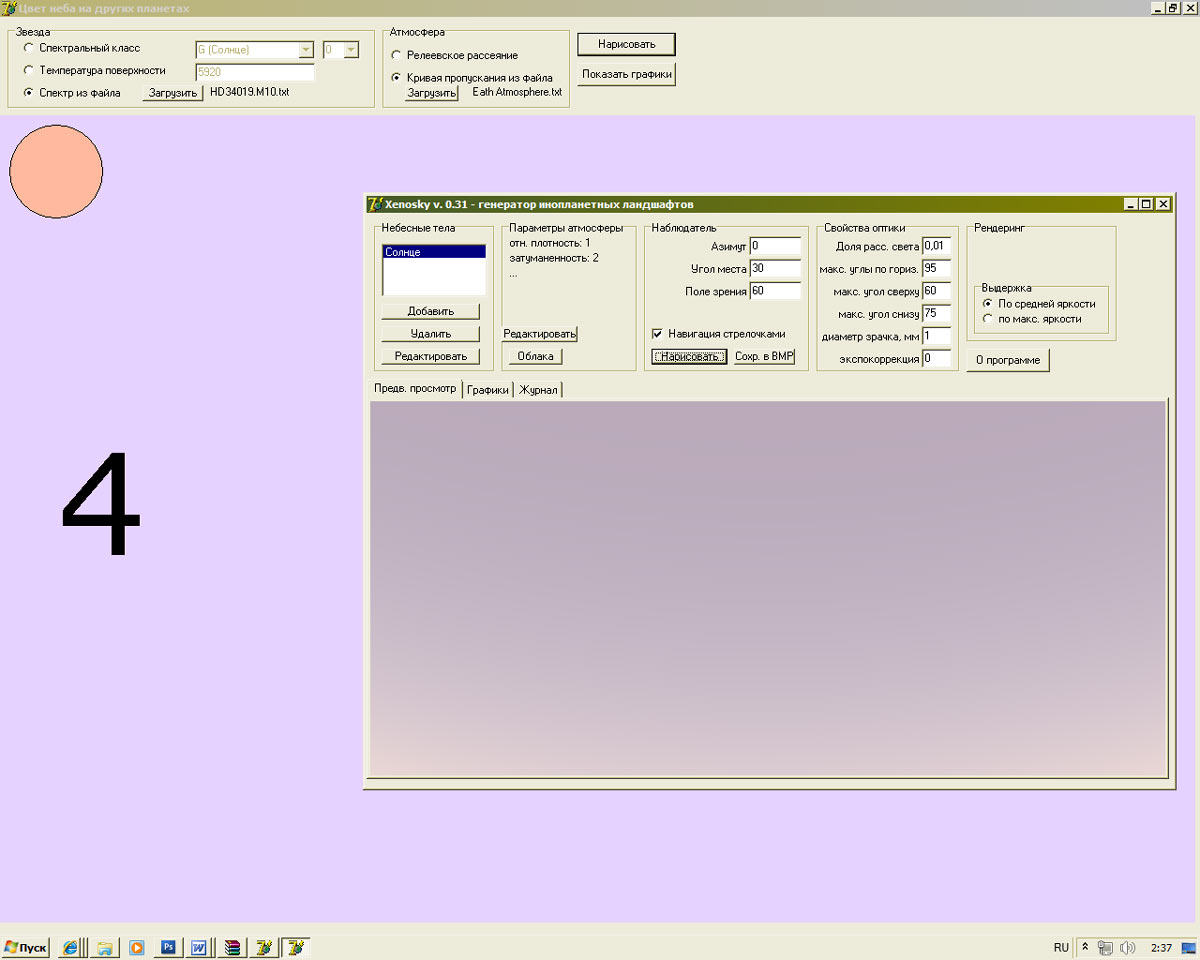Screen dimensions: 1200x960
Task: Click the затуманенность: 2 text
Action: pos(554,258)
